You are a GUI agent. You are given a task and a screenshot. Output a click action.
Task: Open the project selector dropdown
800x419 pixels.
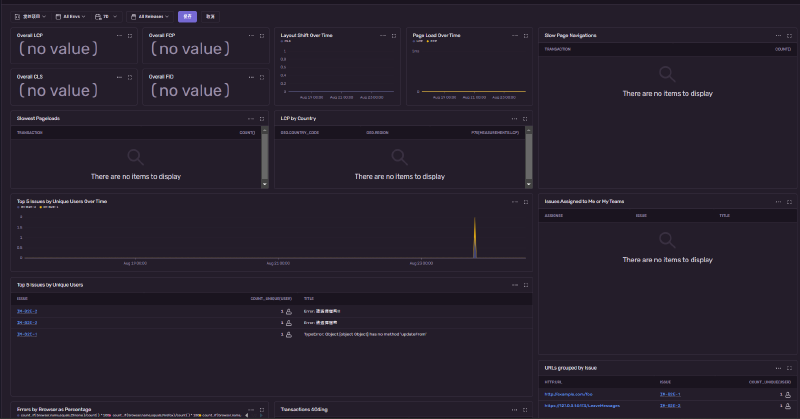31,17
